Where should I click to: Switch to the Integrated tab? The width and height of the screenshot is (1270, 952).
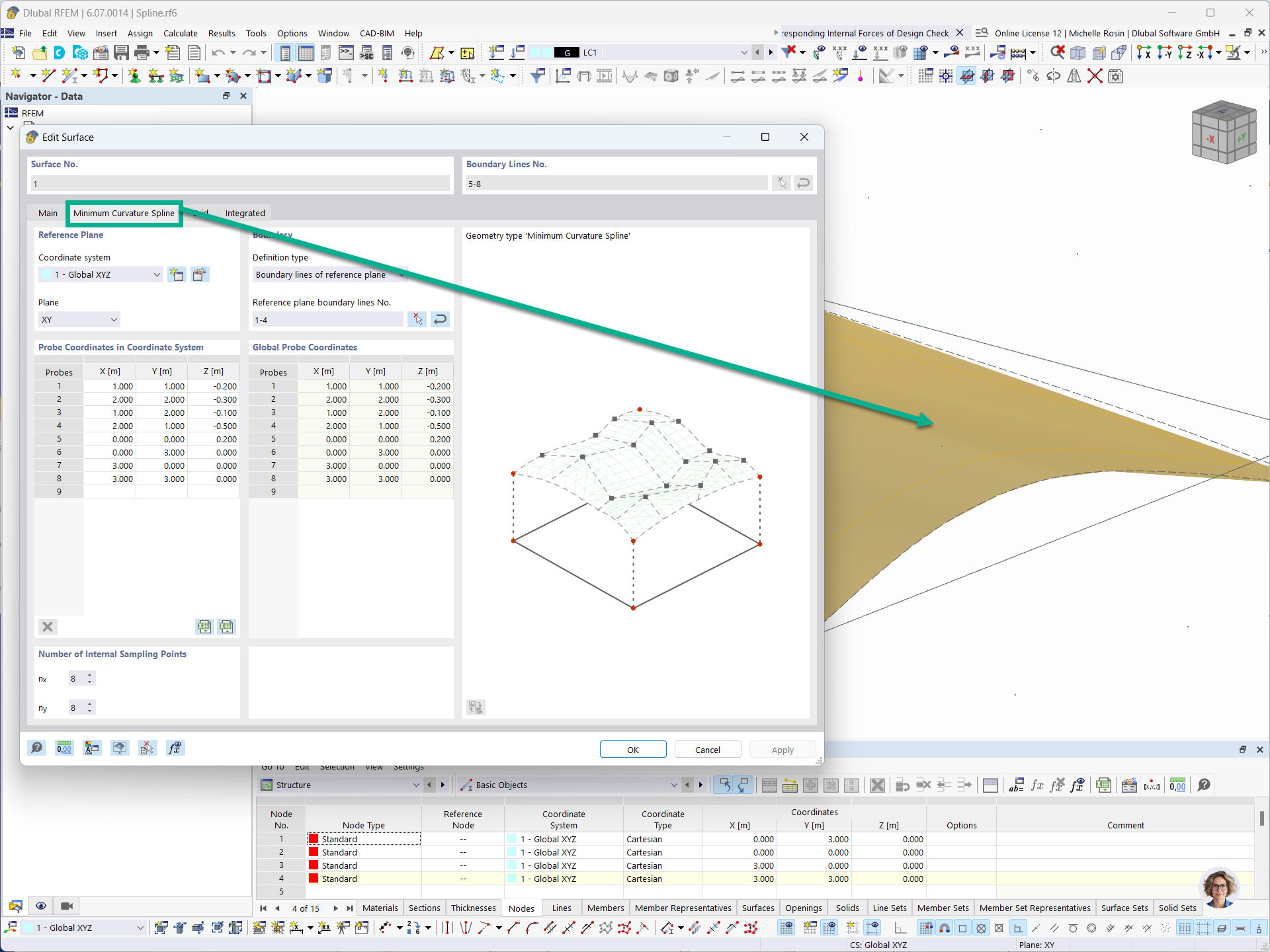(x=245, y=213)
